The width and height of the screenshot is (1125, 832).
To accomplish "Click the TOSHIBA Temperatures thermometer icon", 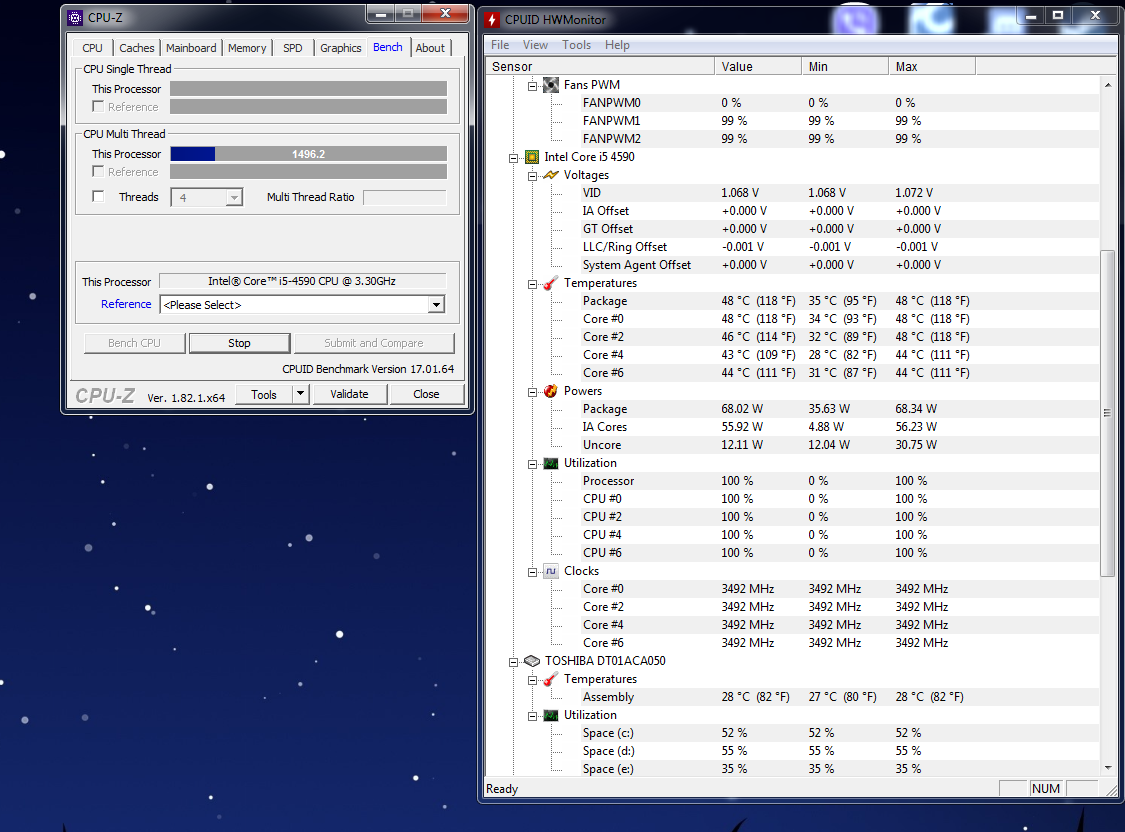I will [x=551, y=679].
